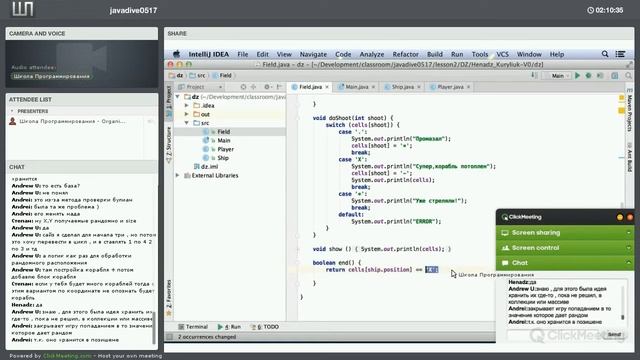Click the presenter entry Школа Программирования
The height and width of the screenshot is (360, 640).
[x=73, y=121]
